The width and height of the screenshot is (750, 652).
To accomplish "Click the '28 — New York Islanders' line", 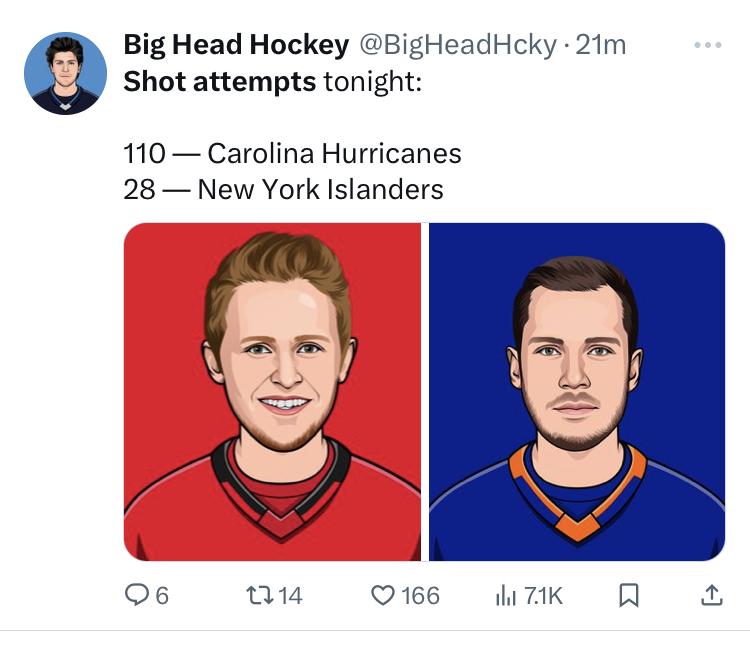I will [283, 189].
